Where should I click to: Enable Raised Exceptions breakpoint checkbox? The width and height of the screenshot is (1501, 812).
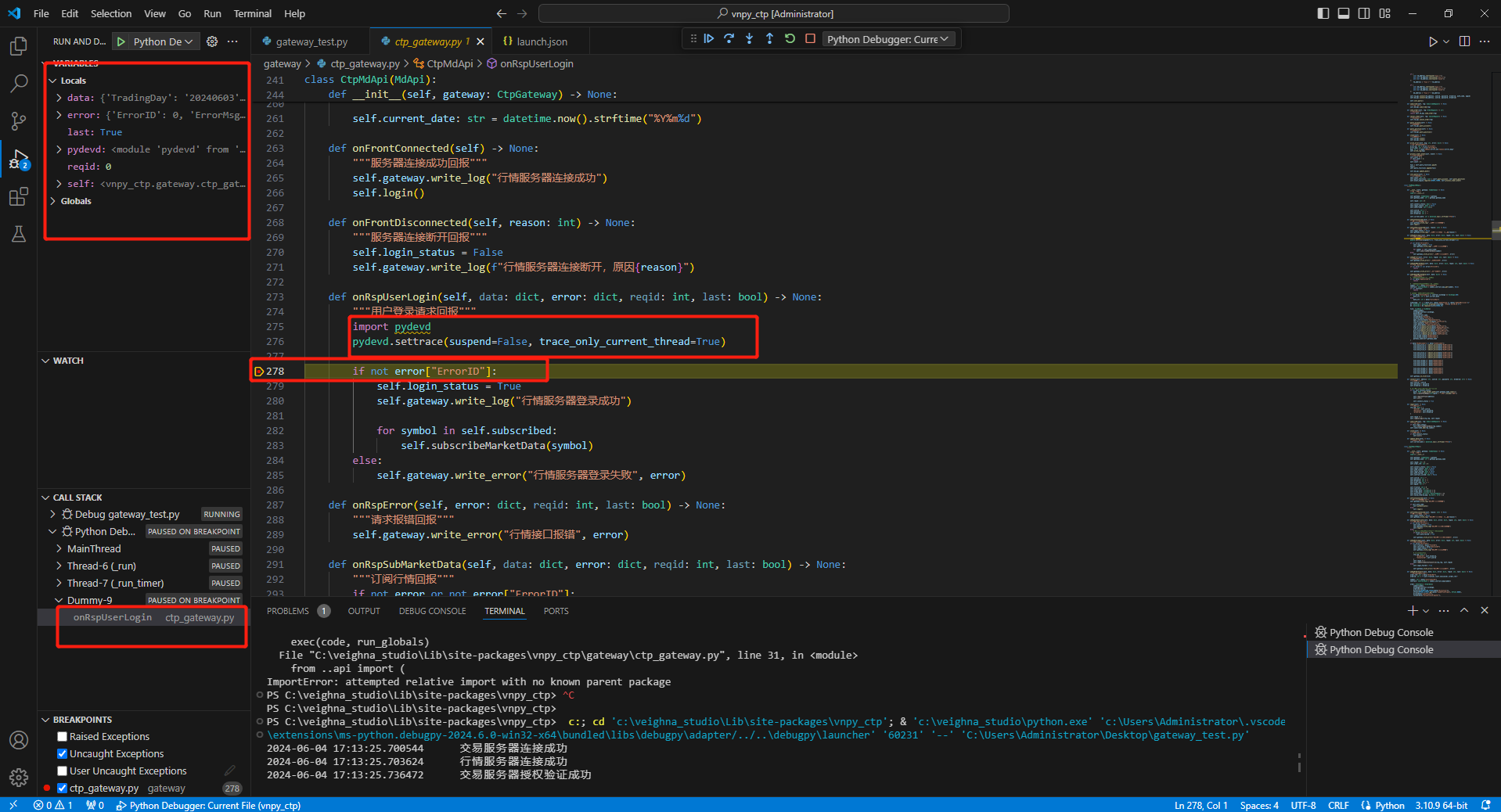pos(62,737)
